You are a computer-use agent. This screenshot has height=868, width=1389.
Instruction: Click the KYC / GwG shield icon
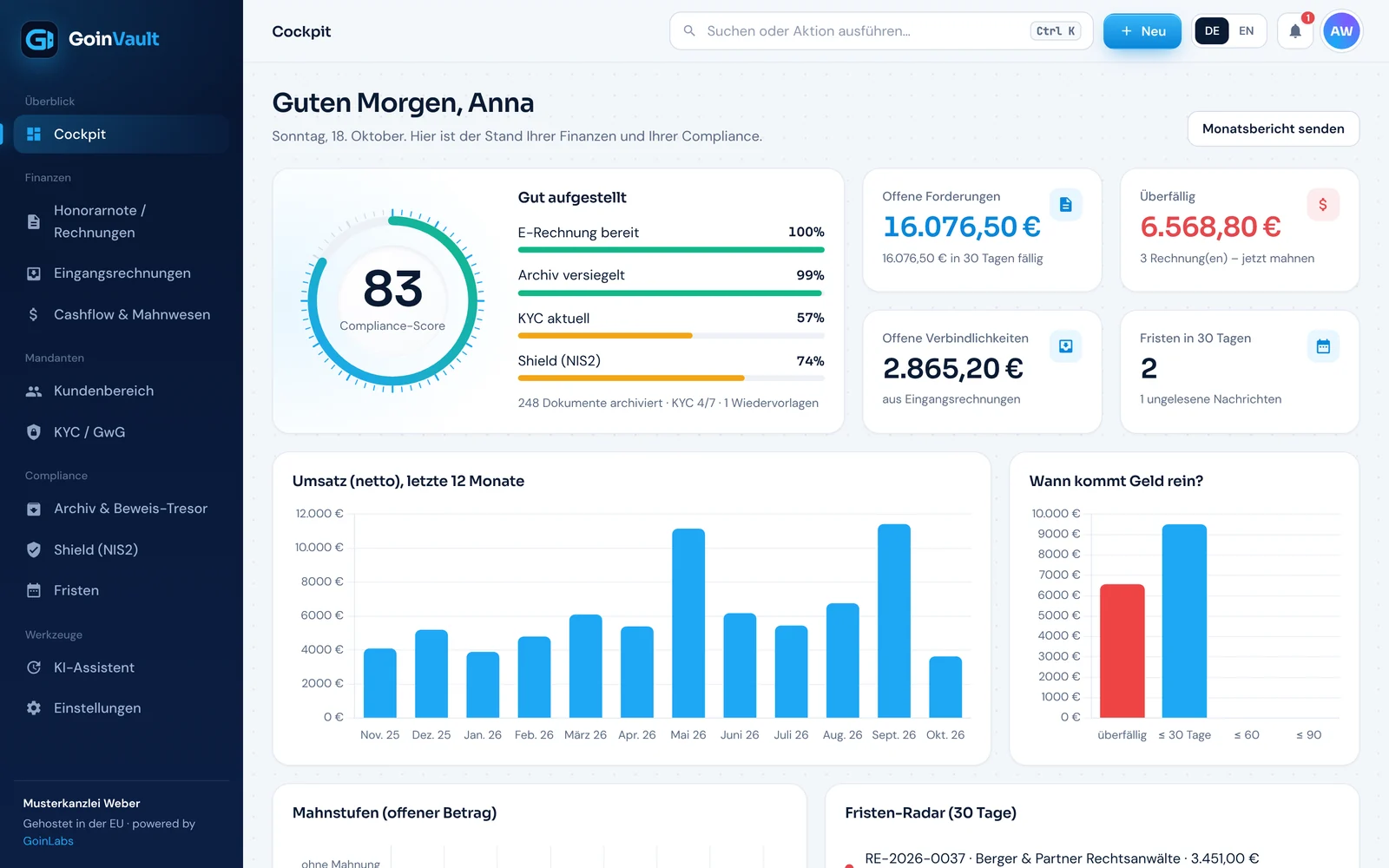34,432
